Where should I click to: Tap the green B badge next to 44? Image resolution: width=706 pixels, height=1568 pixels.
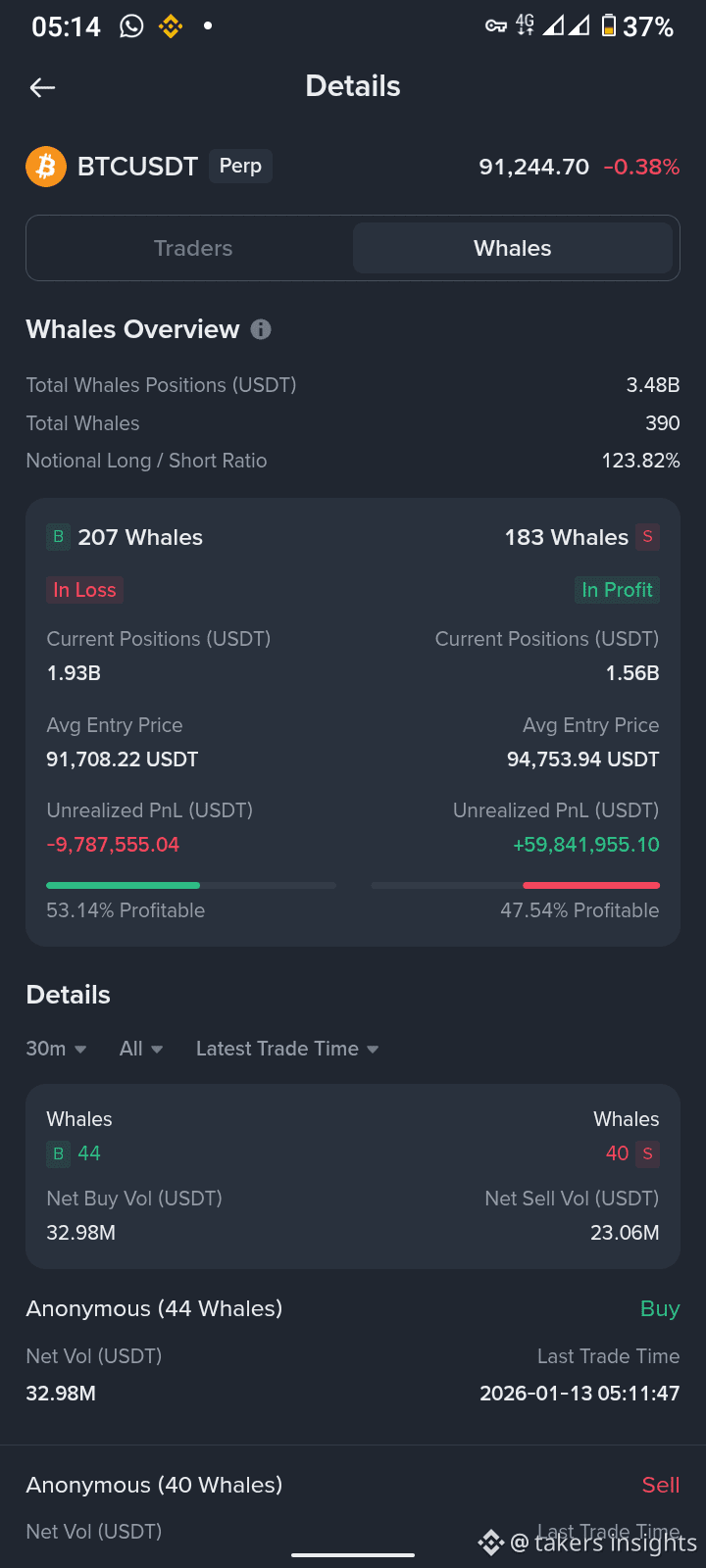[x=58, y=1153]
